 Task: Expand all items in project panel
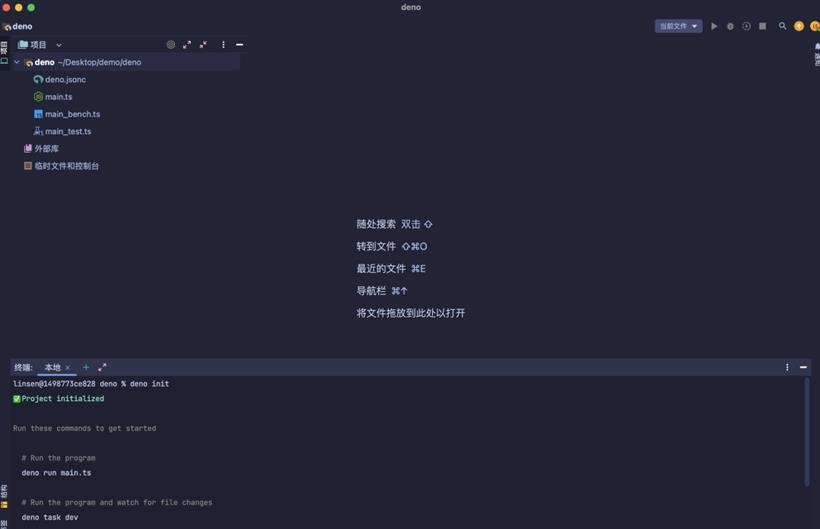point(187,45)
